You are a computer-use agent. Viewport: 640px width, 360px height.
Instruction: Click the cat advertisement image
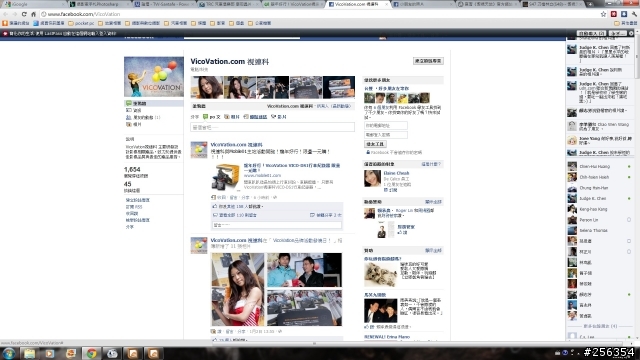380,274
